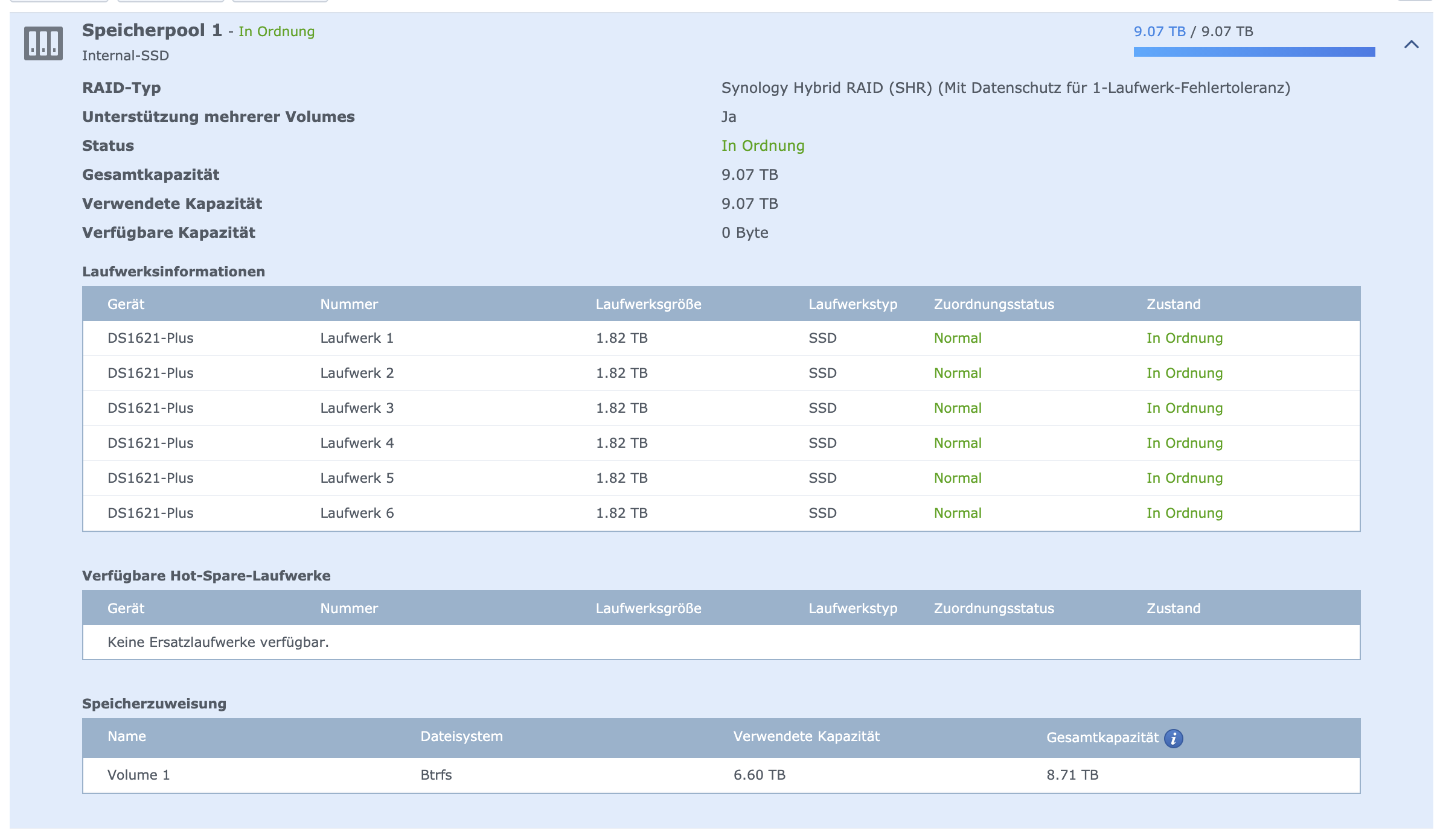Viewport: 1443px width, 840px height.
Task: Click Gerät column header in Laufwerksinformationen table
Action: [126, 304]
